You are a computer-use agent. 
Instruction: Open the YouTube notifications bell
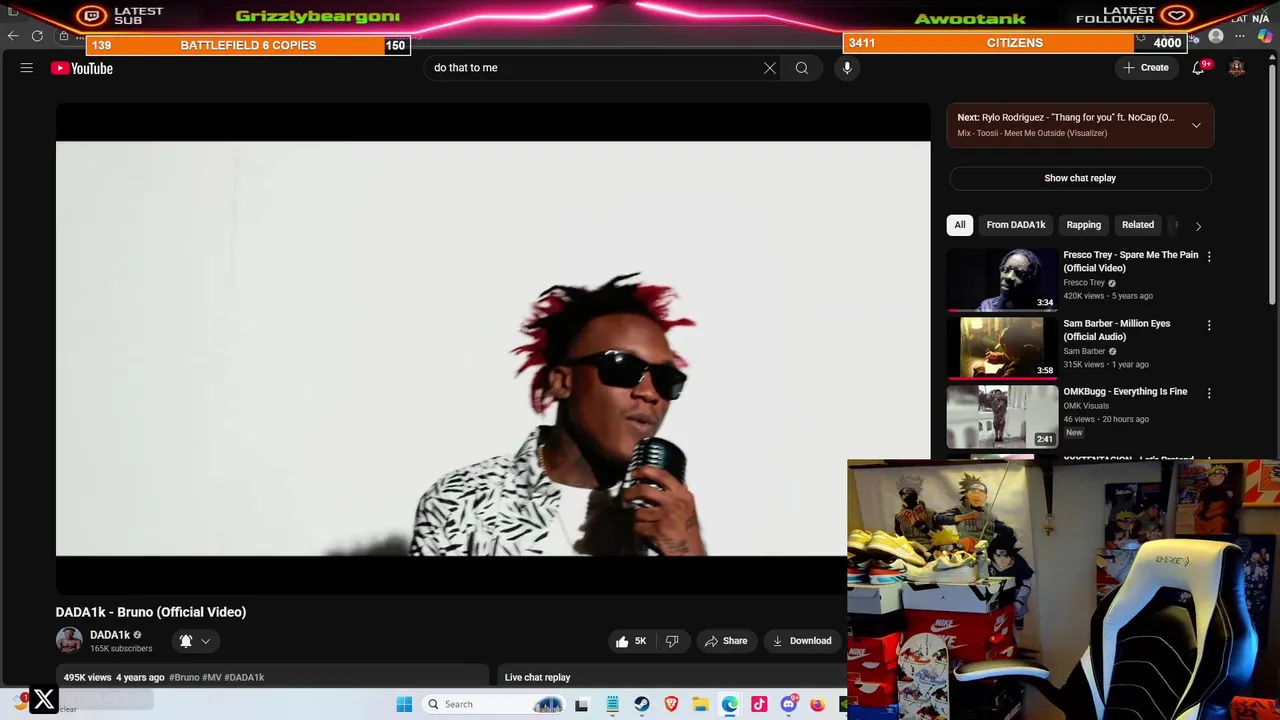pyautogui.click(x=1198, y=68)
